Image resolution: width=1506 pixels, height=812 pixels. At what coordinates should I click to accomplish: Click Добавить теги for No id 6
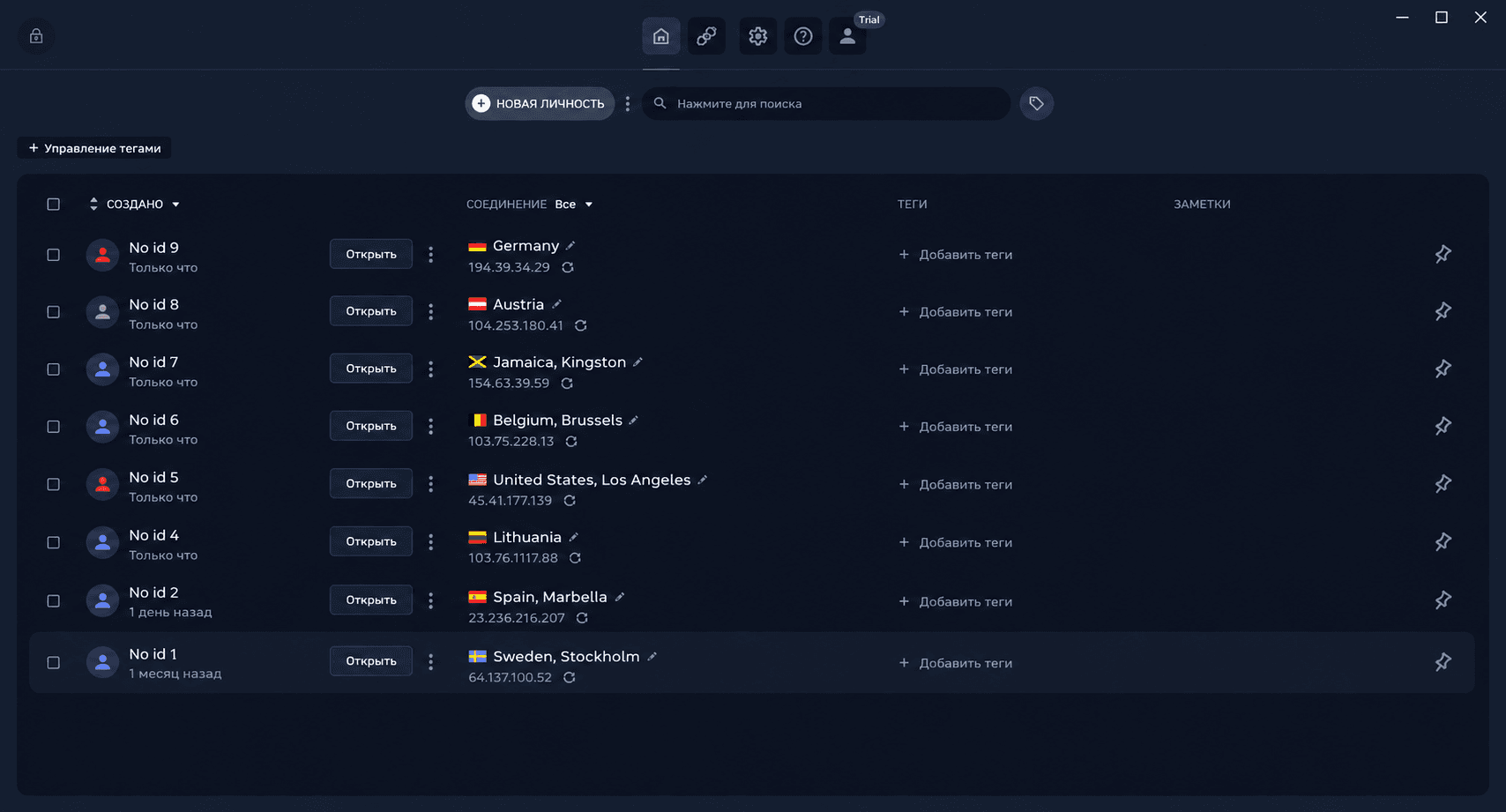pos(955,427)
